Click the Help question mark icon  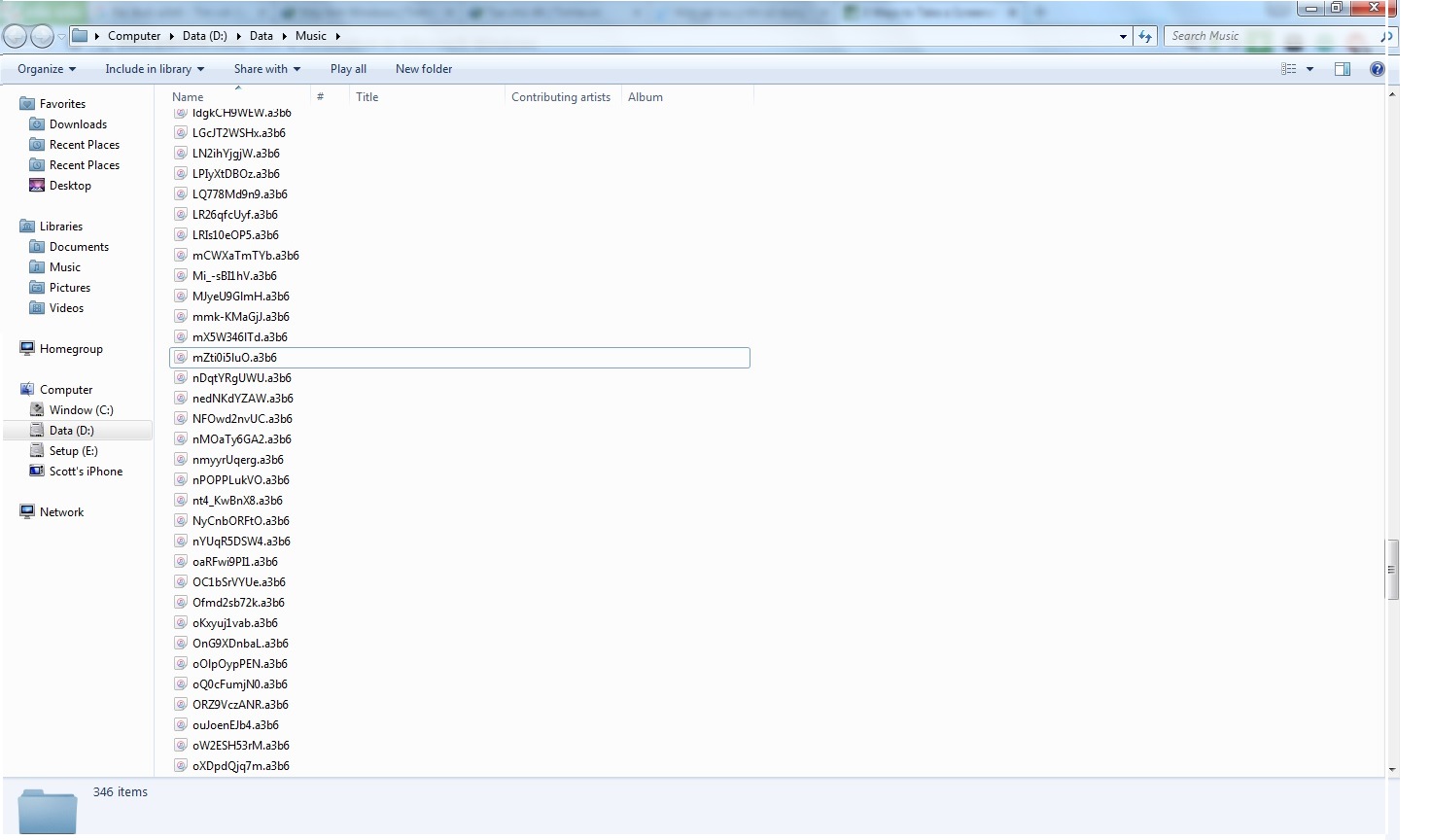click(1377, 69)
